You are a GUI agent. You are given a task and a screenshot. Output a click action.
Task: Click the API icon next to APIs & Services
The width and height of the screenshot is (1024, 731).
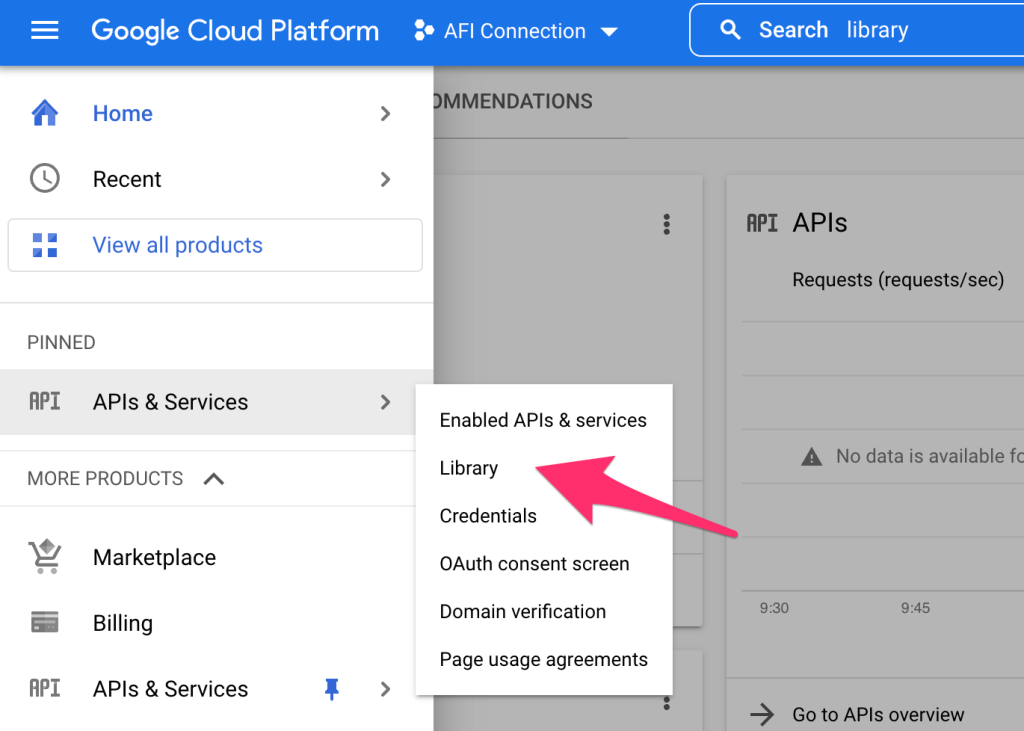(44, 402)
